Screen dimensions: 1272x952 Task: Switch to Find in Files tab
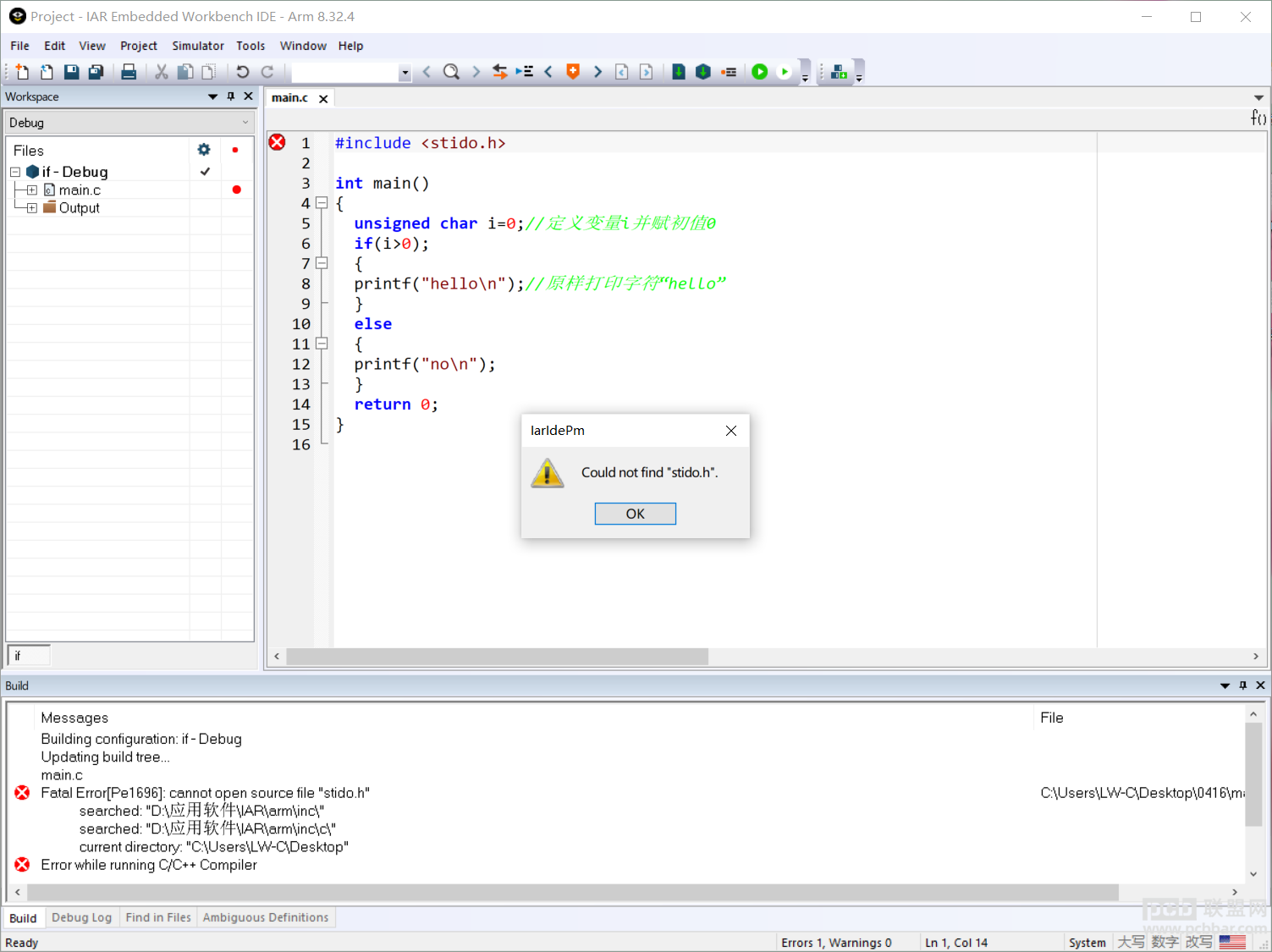tap(158, 917)
